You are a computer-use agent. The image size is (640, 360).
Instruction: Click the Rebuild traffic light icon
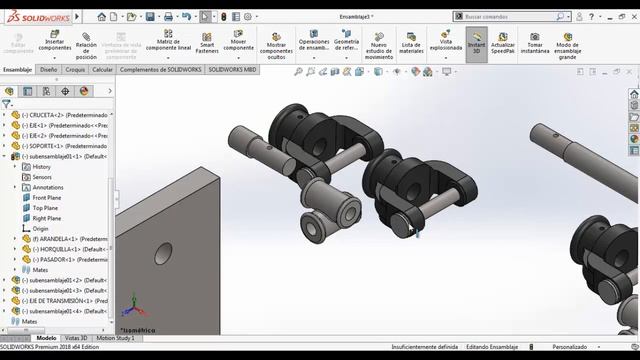coord(224,17)
